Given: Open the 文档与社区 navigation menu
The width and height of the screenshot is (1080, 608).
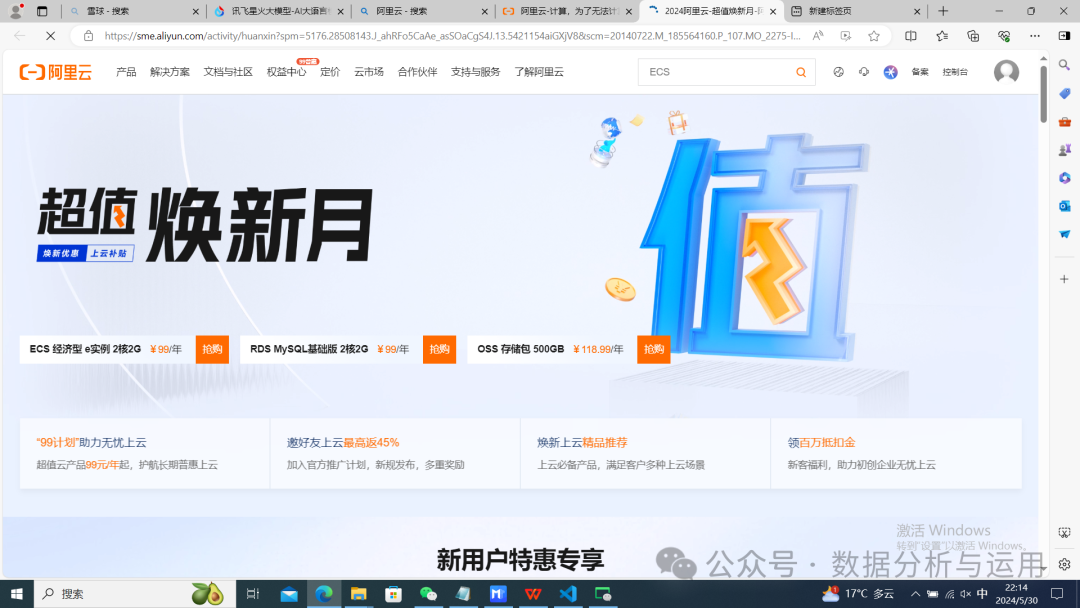Looking at the screenshot, I should coord(228,72).
